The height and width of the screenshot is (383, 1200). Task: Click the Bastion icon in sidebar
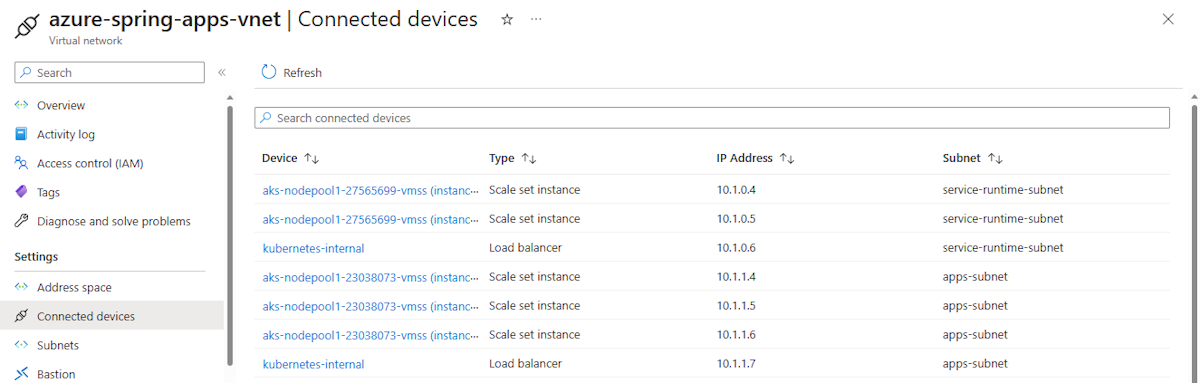(21, 374)
